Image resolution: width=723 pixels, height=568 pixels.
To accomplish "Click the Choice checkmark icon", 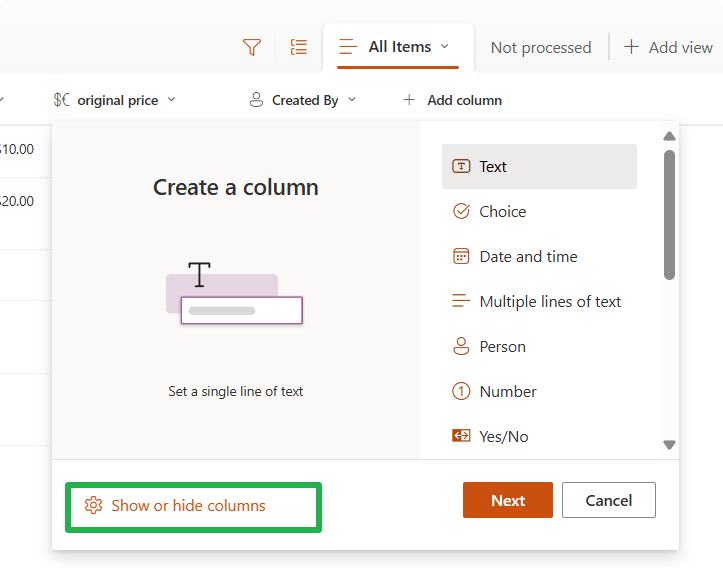I will (x=461, y=211).
